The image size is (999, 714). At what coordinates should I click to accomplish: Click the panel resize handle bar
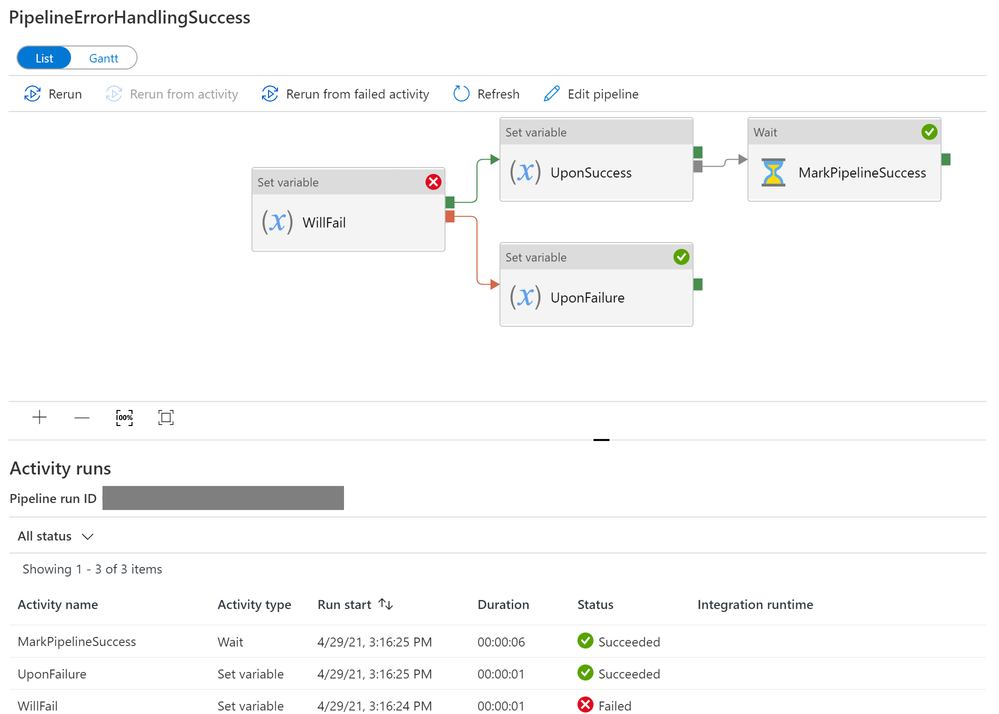point(601,439)
